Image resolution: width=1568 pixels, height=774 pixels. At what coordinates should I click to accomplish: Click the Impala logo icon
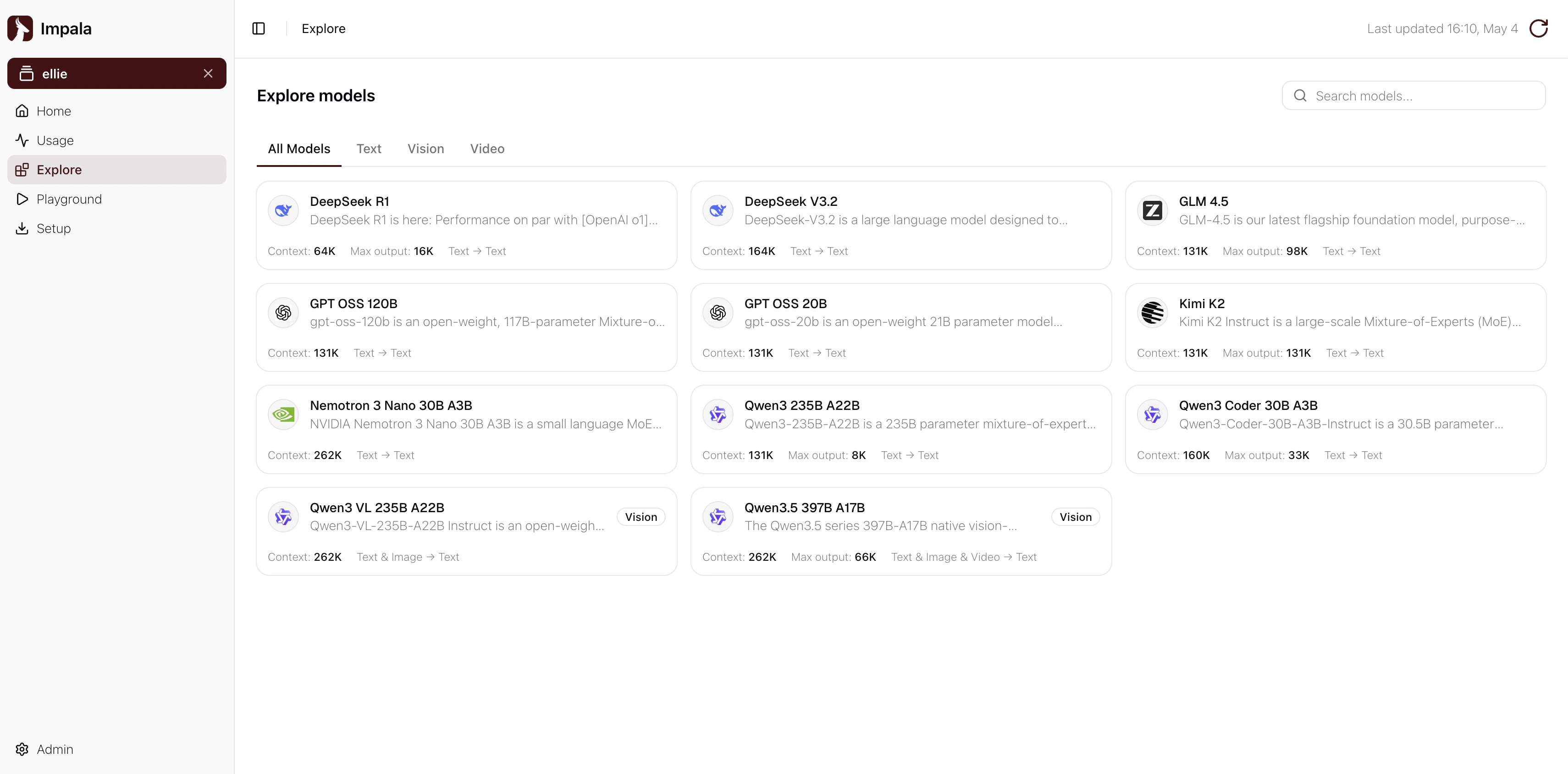coord(20,28)
